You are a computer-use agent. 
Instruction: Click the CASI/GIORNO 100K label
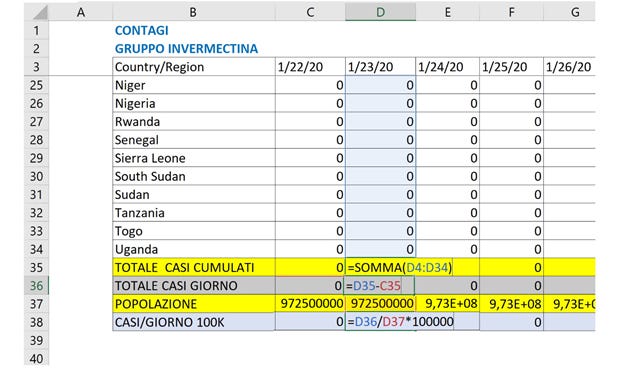194,322
